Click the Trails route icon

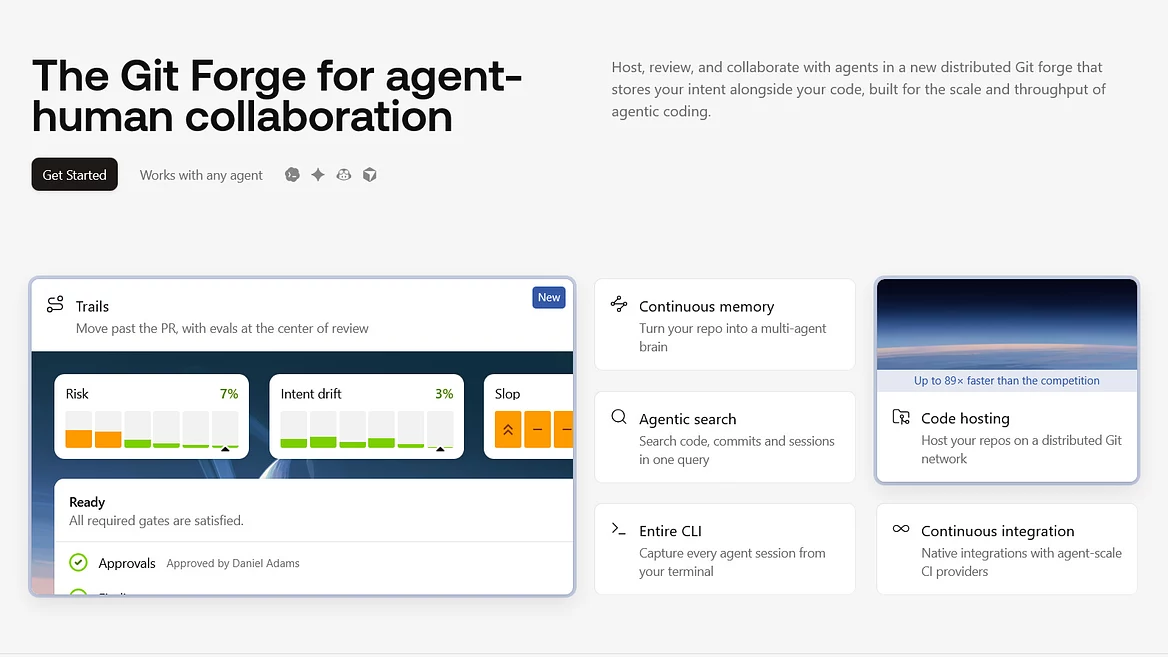point(55,304)
